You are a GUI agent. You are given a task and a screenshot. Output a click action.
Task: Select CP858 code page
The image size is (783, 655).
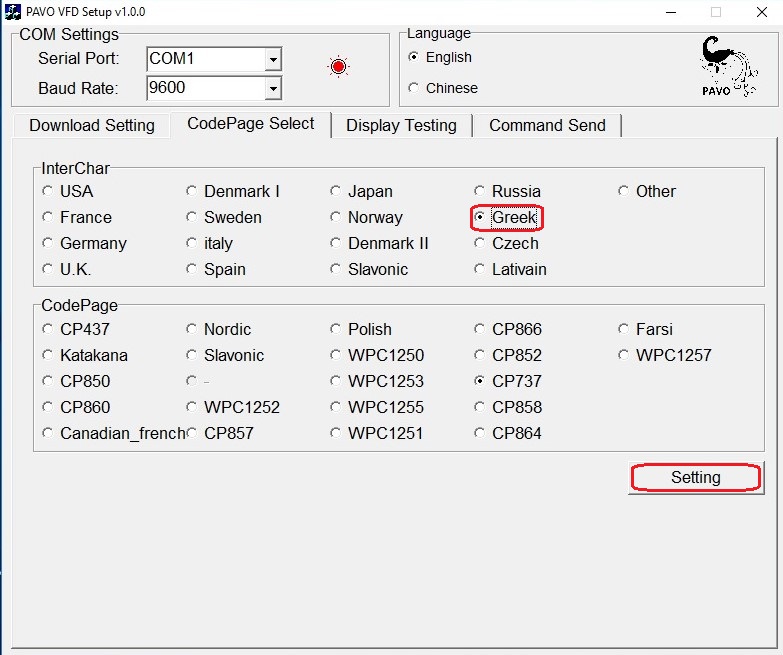click(508, 407)
